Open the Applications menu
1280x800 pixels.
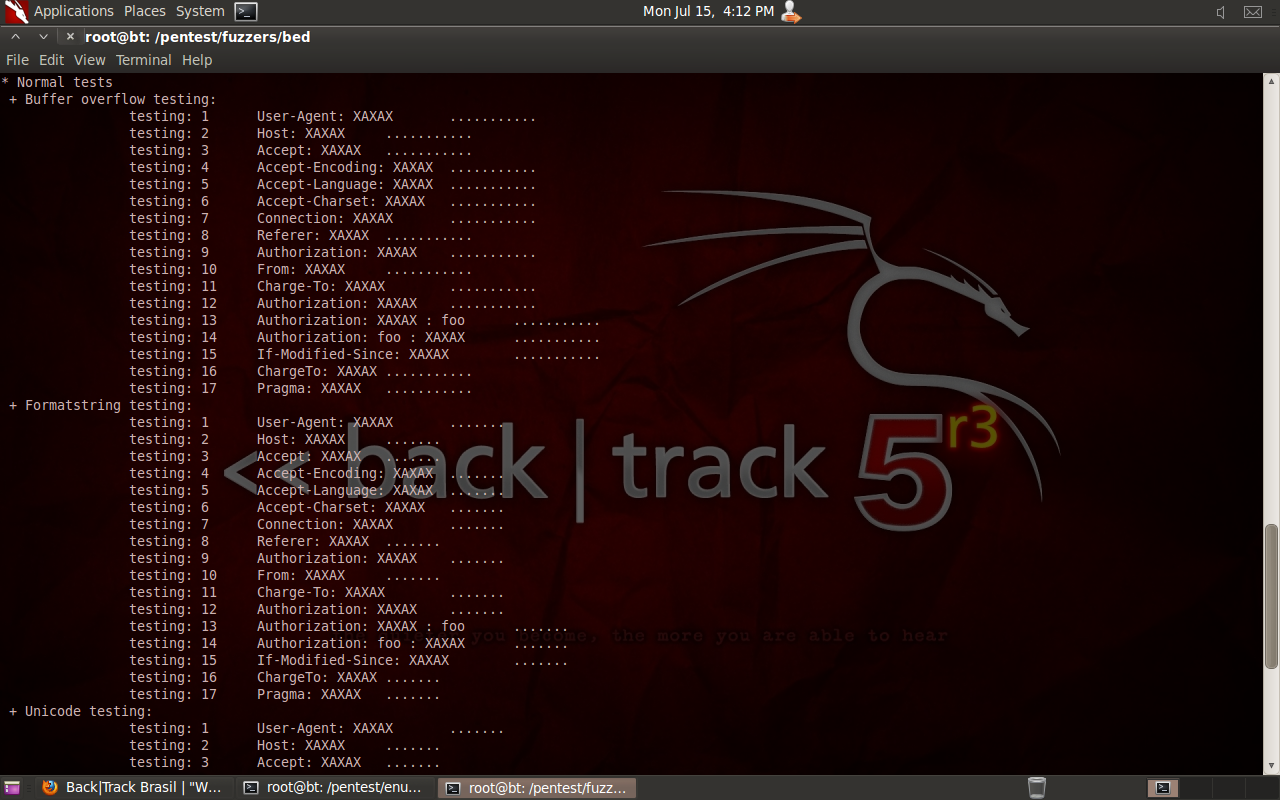[74, 11]
